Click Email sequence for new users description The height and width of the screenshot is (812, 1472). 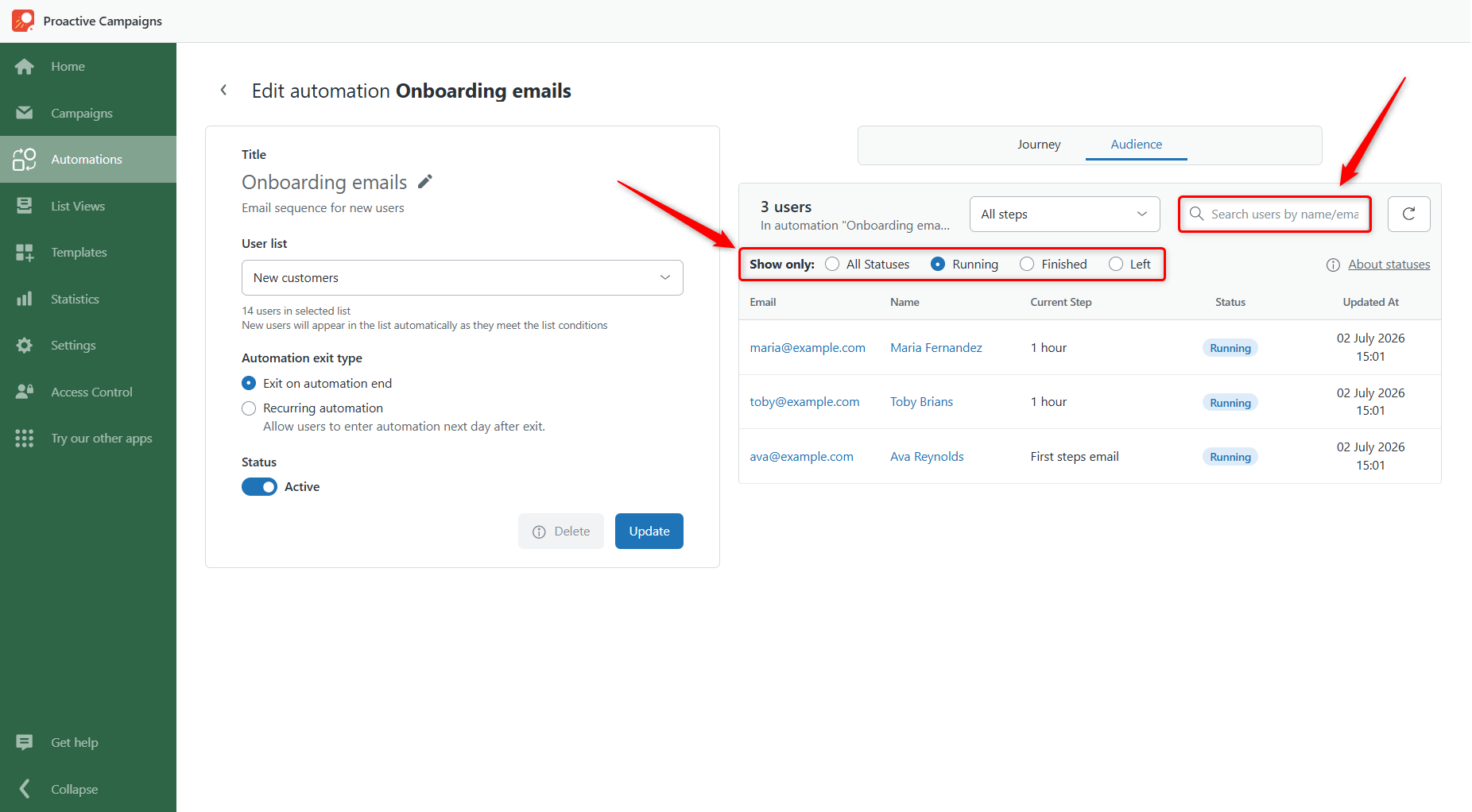(323, 208)
